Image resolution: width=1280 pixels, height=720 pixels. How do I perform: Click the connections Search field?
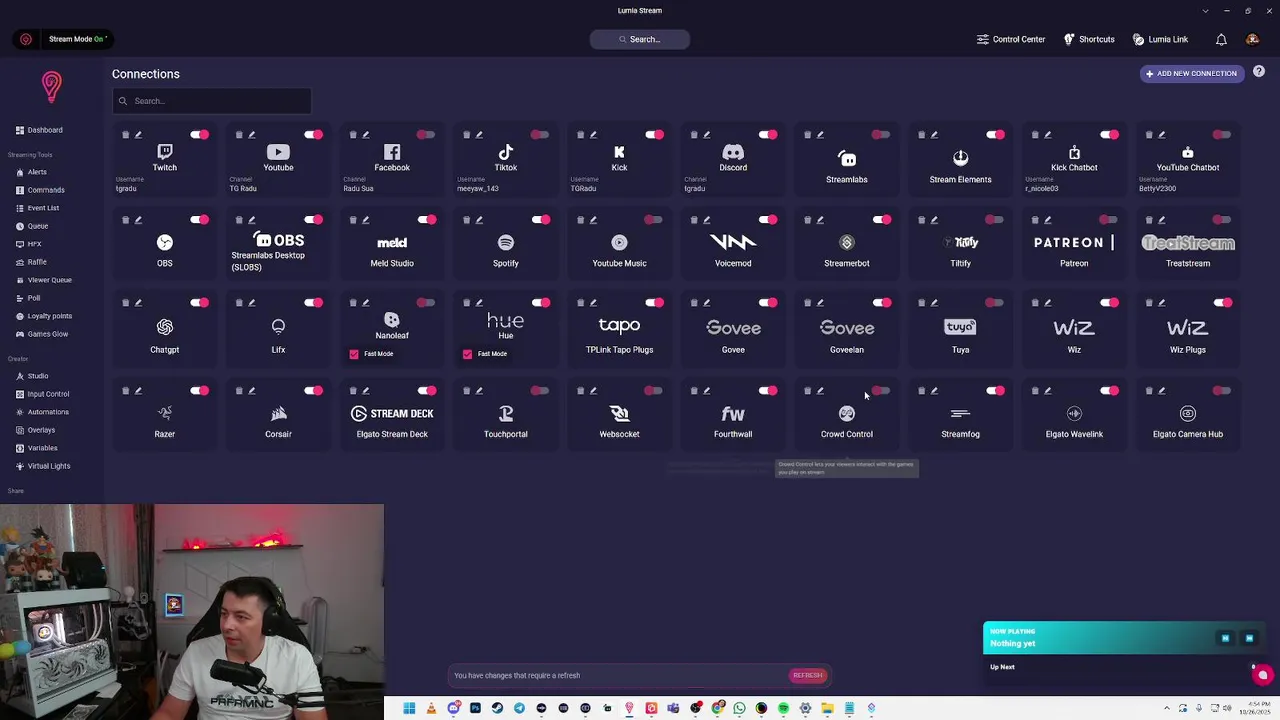pos(212,101)
